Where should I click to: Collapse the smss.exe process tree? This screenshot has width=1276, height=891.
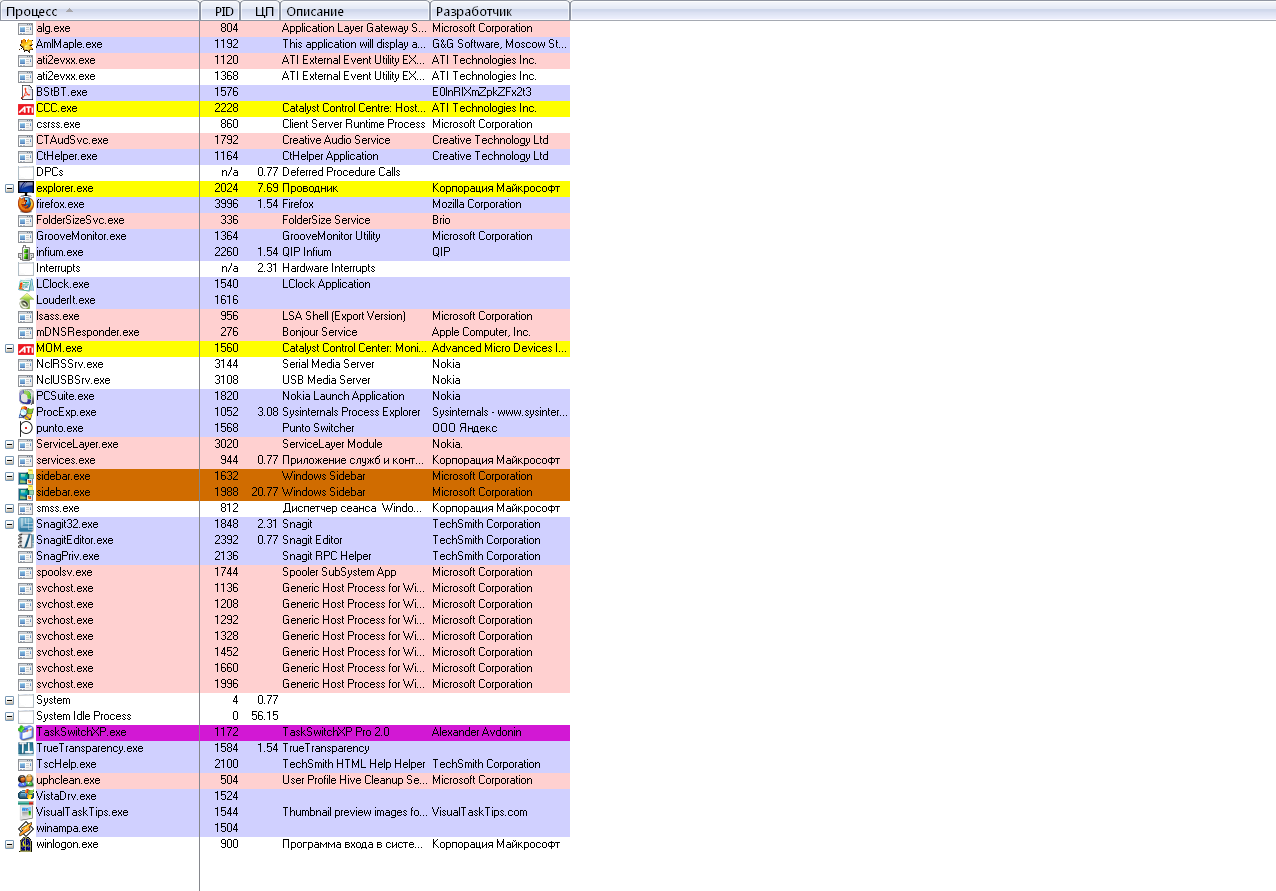pos(10,508)
